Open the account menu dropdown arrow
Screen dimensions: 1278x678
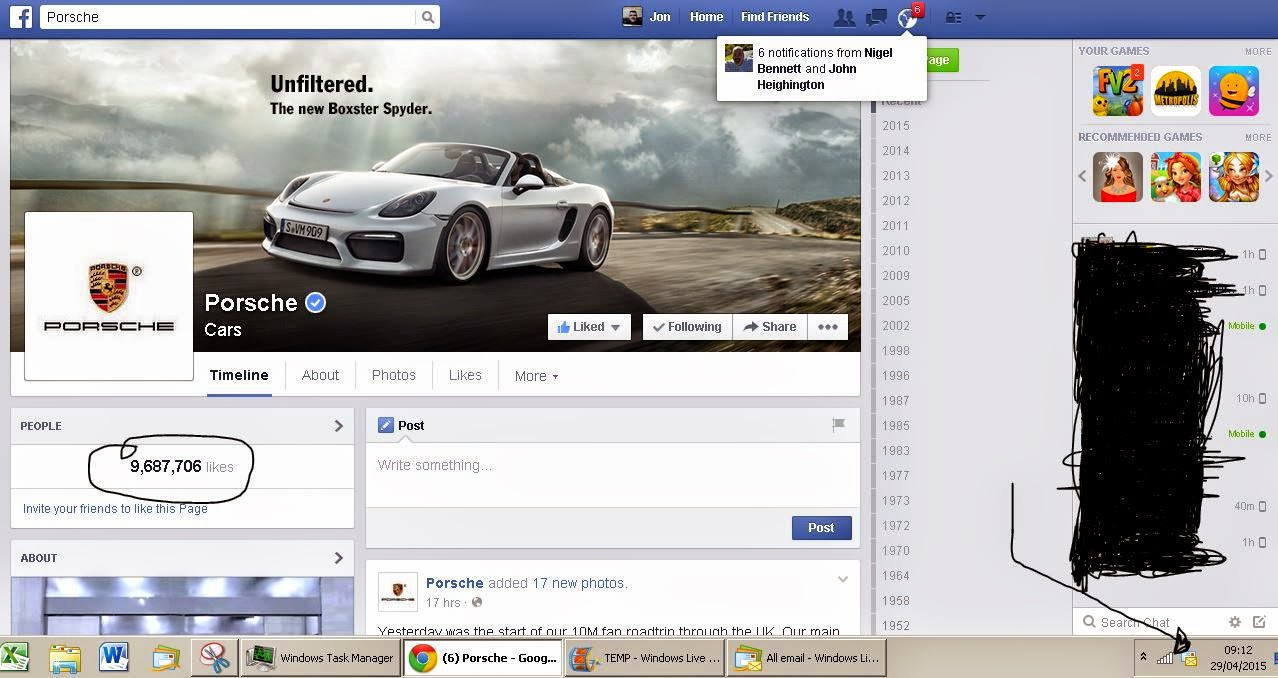[x=980, y=17]
